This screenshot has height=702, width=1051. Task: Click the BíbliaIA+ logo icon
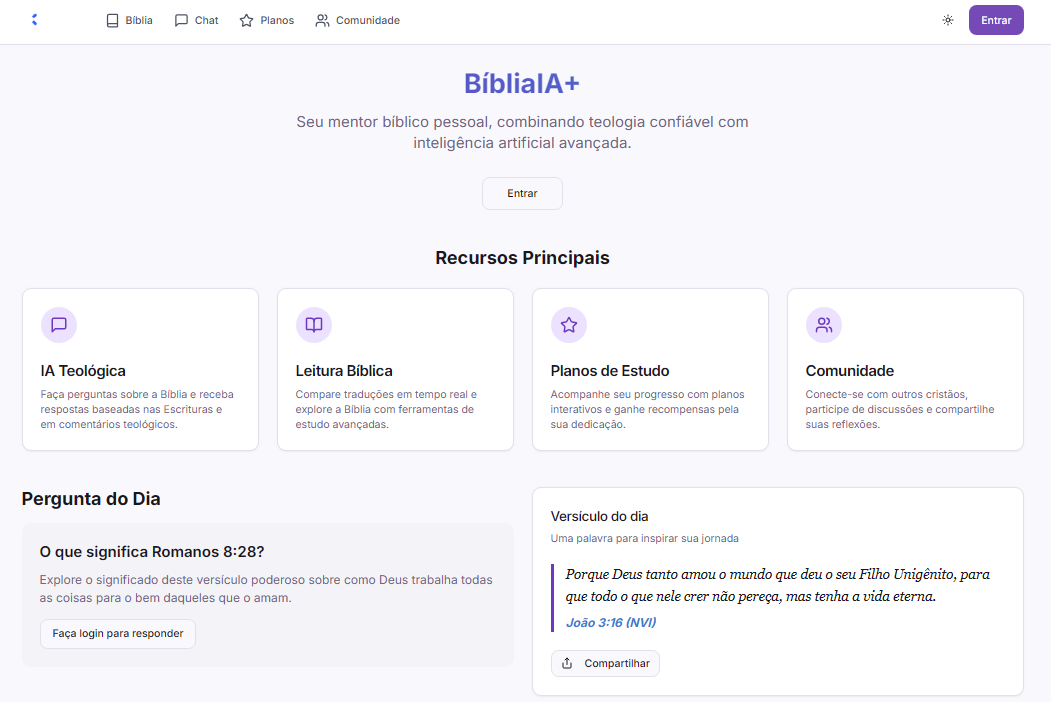(34, 20)
